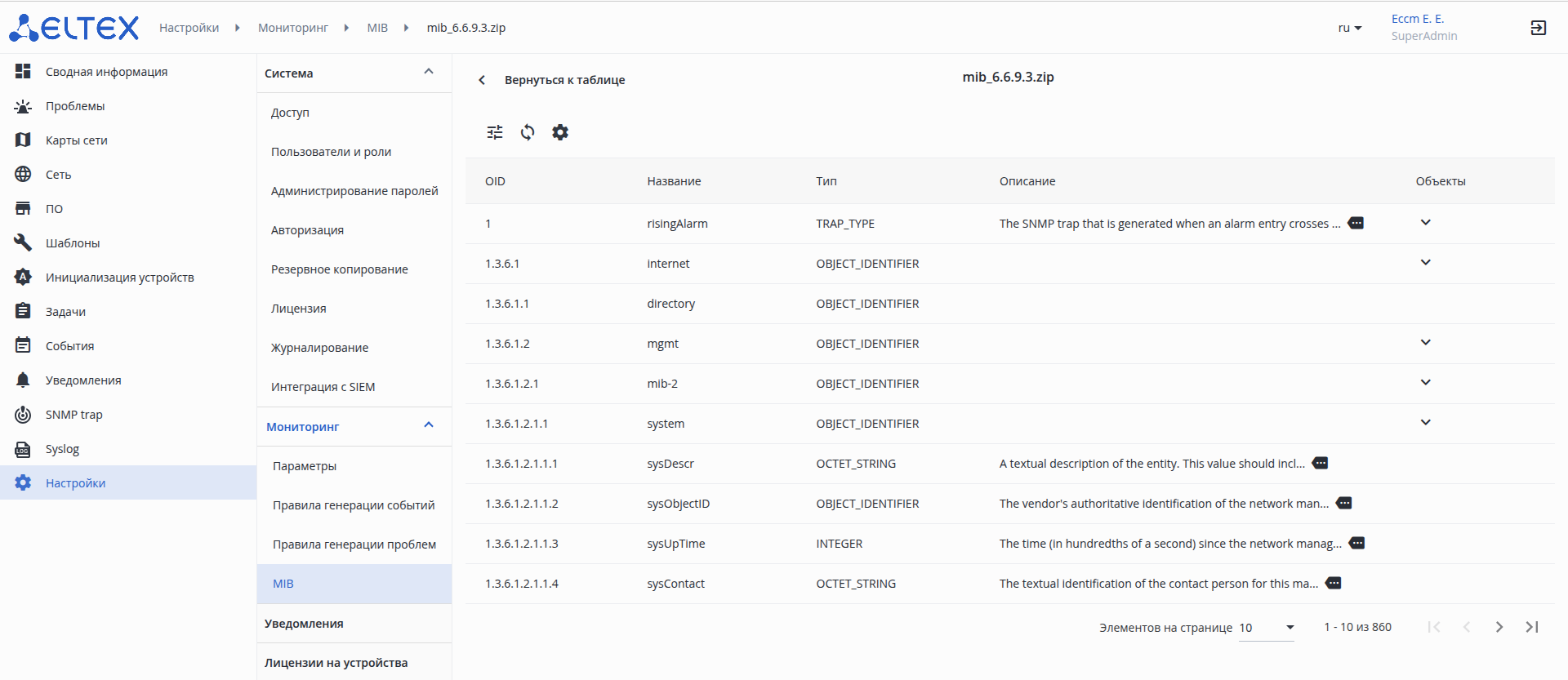Open Правила генерации событий menu item
This screenshot has width=1568, height=680.
[354, 505]
